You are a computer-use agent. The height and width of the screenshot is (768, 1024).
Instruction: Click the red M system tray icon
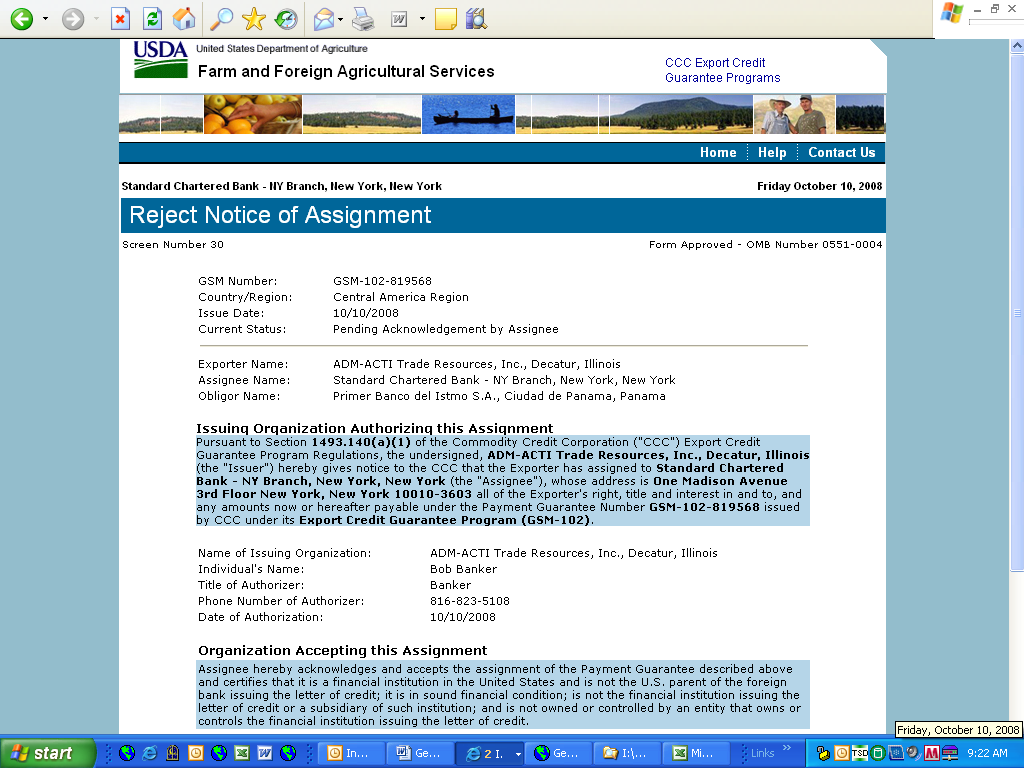[932, 753]
